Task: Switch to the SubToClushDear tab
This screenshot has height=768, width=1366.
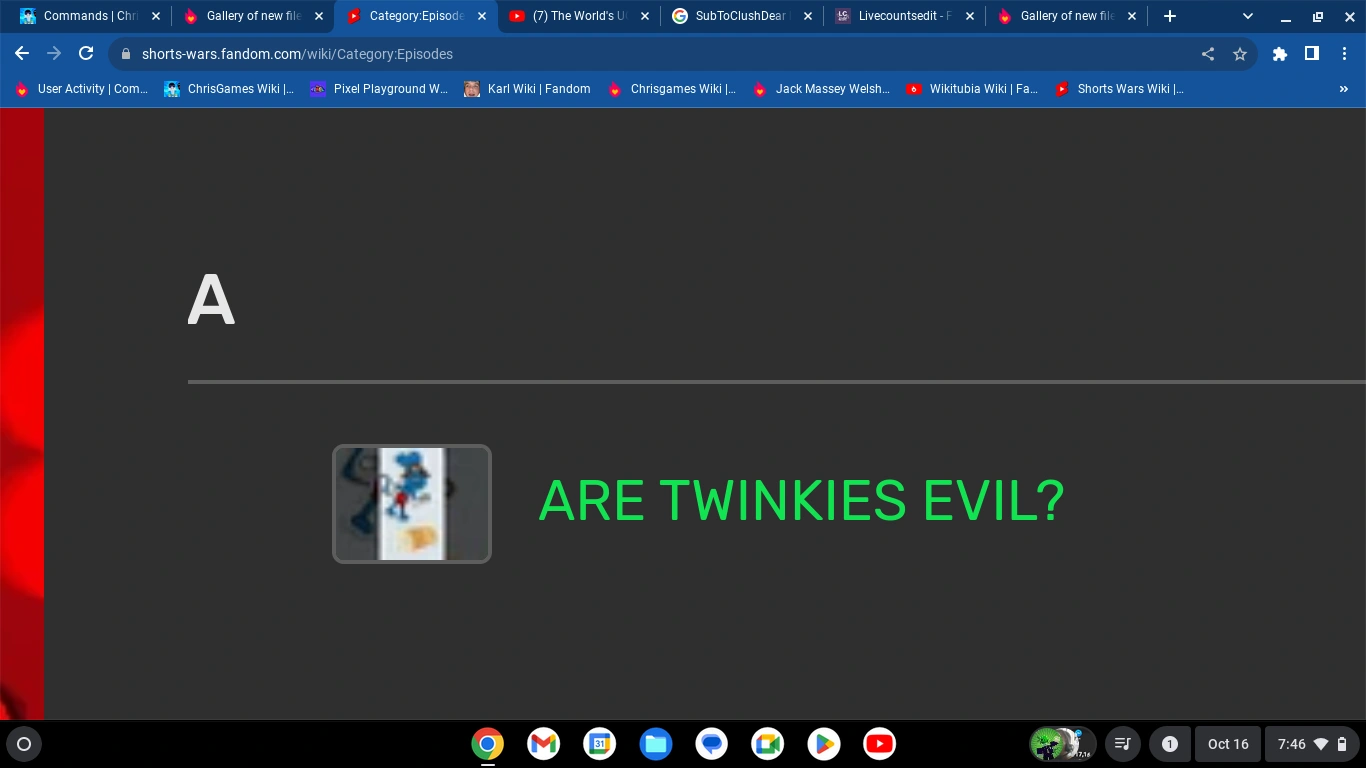Action: coord(737,16)
